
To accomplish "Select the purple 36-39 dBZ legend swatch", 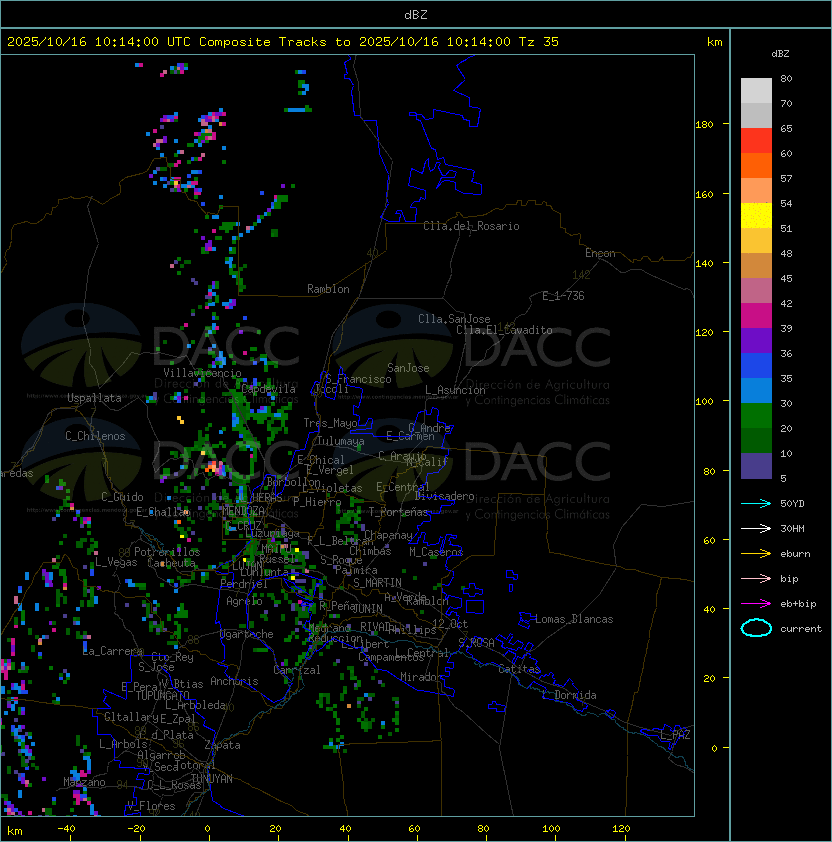I will 756,340.
